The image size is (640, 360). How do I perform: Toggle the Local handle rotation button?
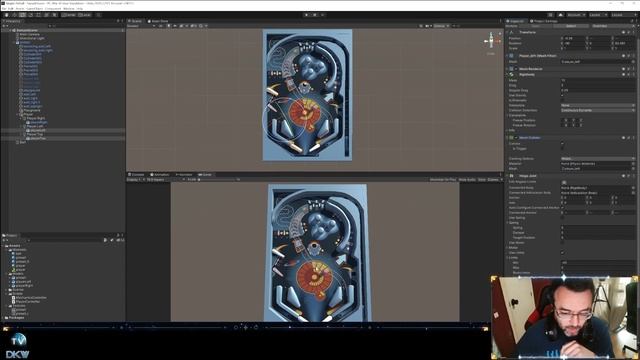85,15
